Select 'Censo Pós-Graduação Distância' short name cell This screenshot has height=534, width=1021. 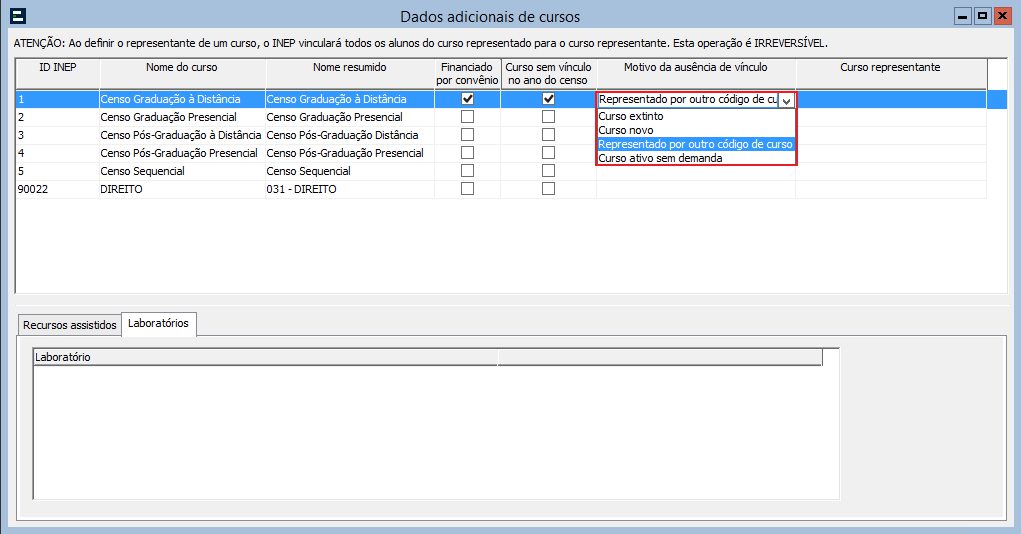(x=350, y=135)
